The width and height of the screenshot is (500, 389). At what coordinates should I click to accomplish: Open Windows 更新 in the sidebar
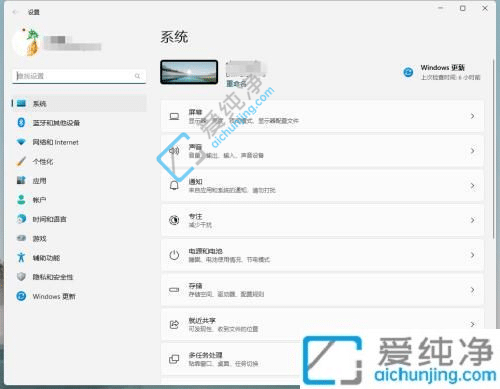point(79,296)
